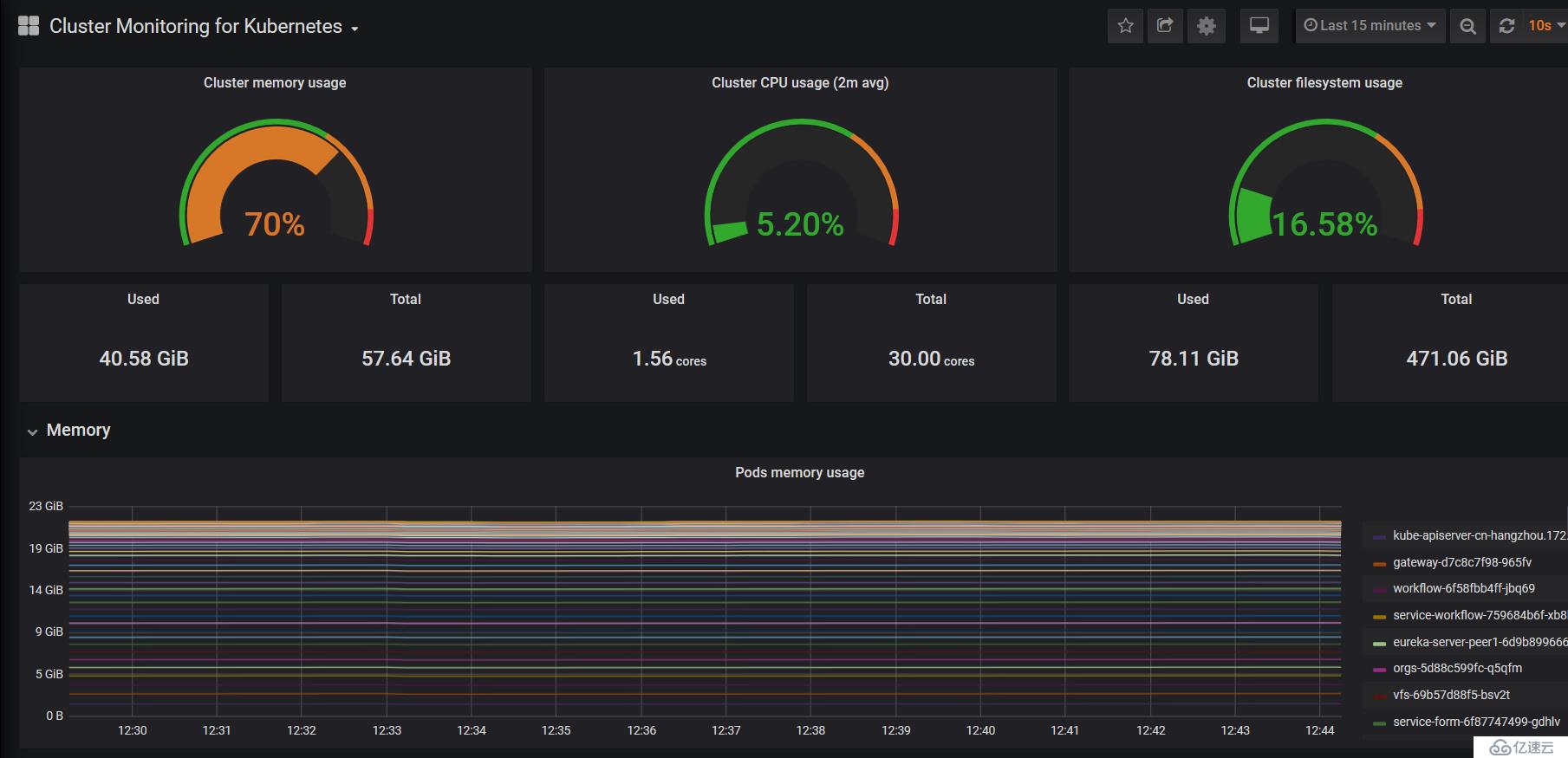Click the 471.06 GiB total filesystem value
The width and height of the screenshot is (1568, 758).
[x=1456, y=359]
